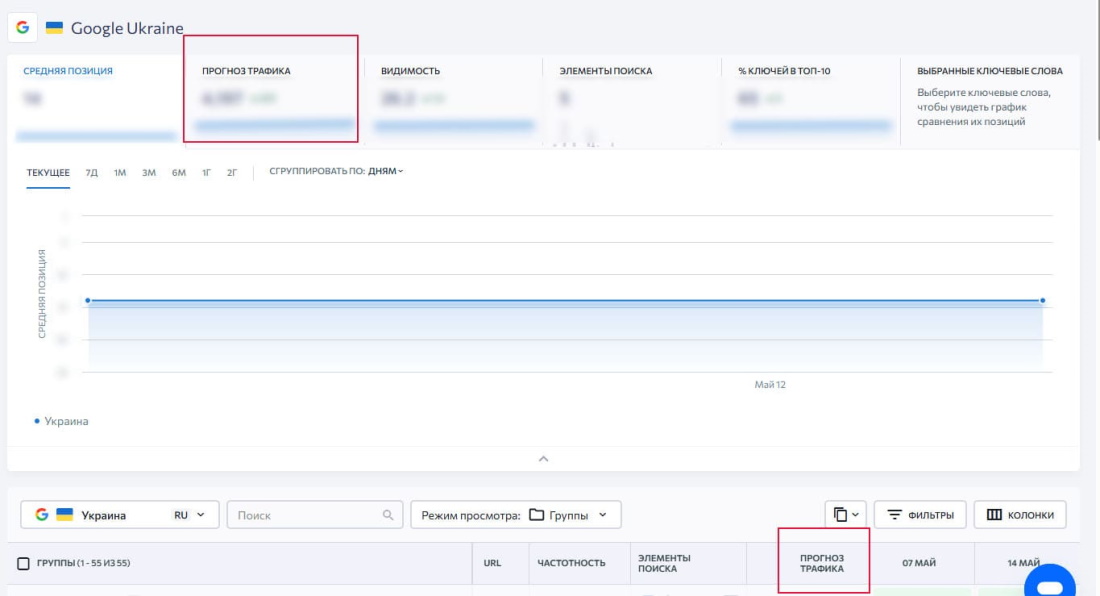Toggle the Группы select-all checkbox

click(x=23, y=563)
